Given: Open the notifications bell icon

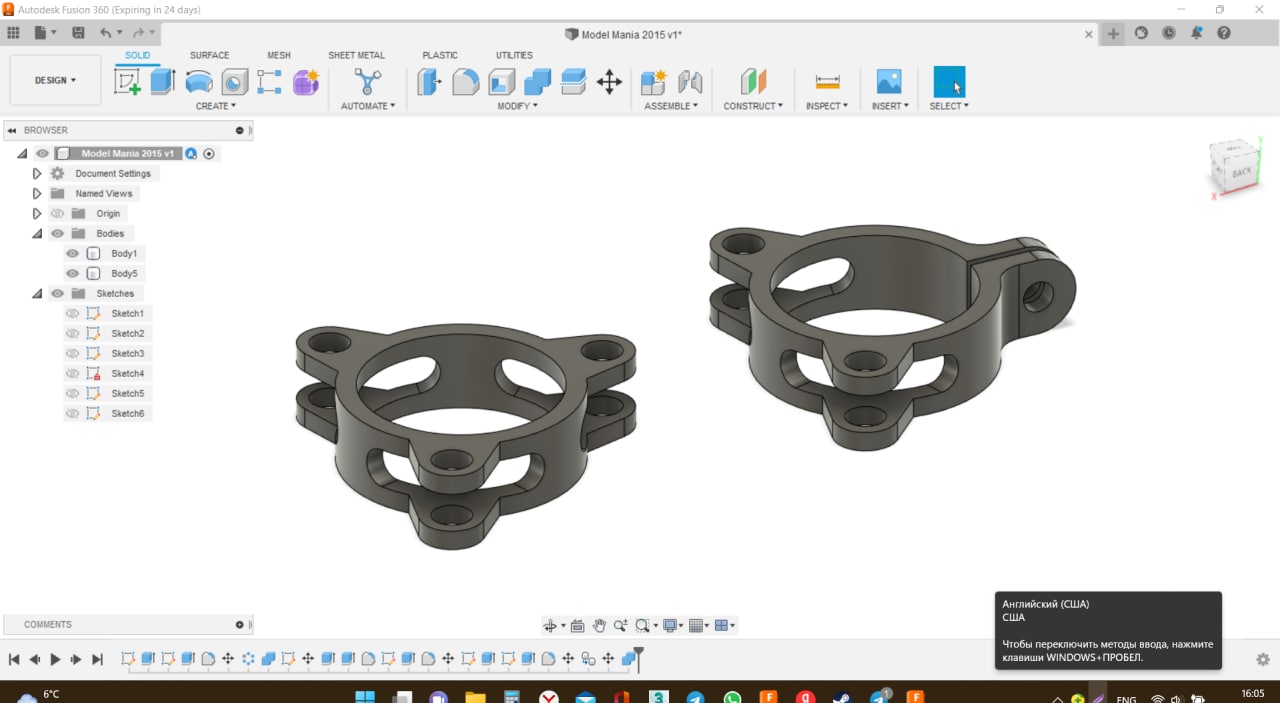Looking at the screenshot, I should [x=1196, y=33].
